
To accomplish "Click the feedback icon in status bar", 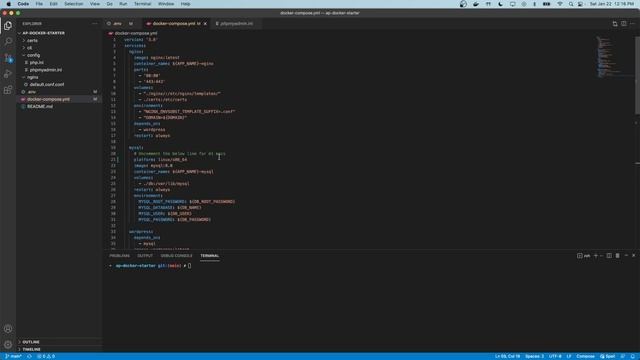I will [623, 356].
